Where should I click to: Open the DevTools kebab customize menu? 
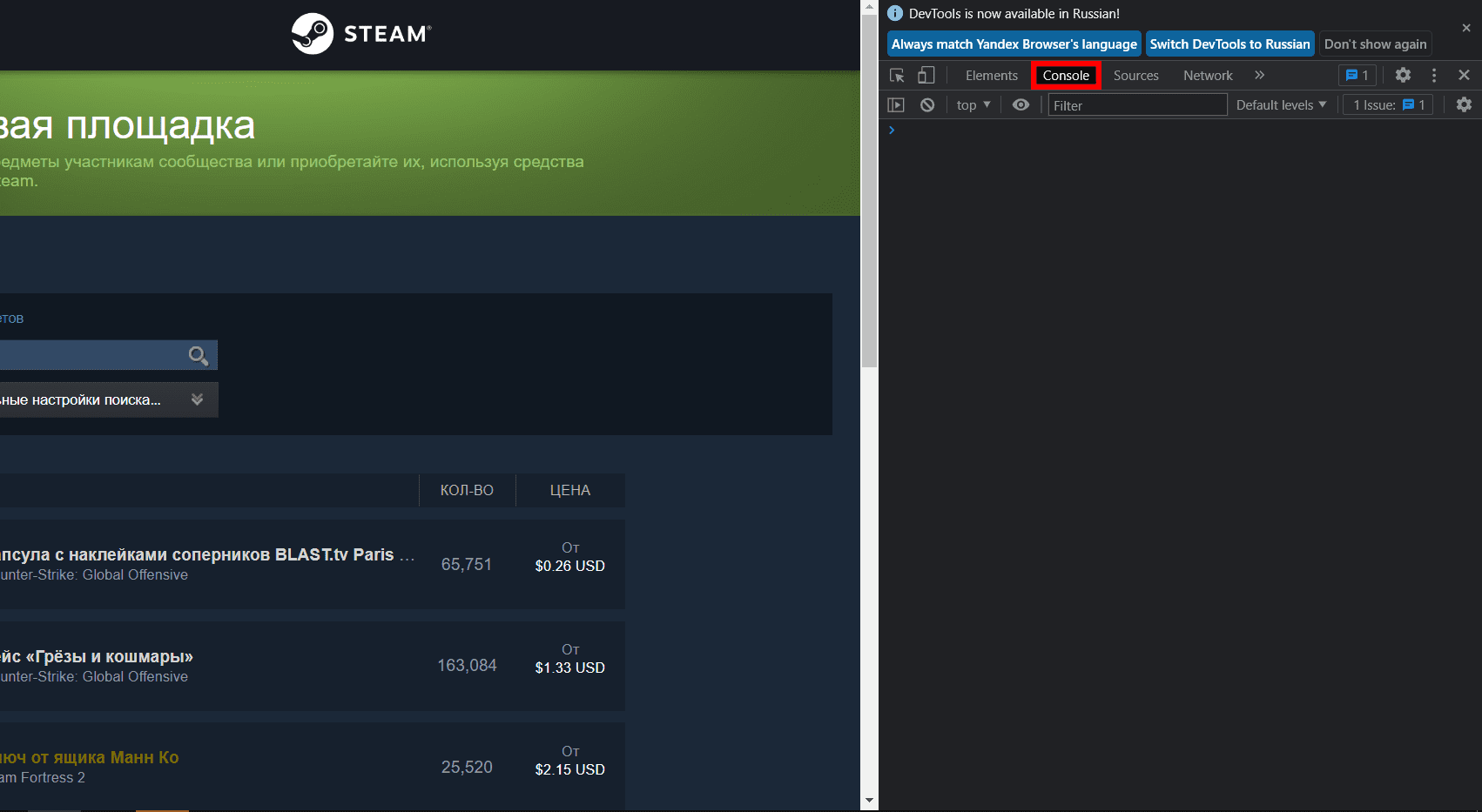[1434, 76]
